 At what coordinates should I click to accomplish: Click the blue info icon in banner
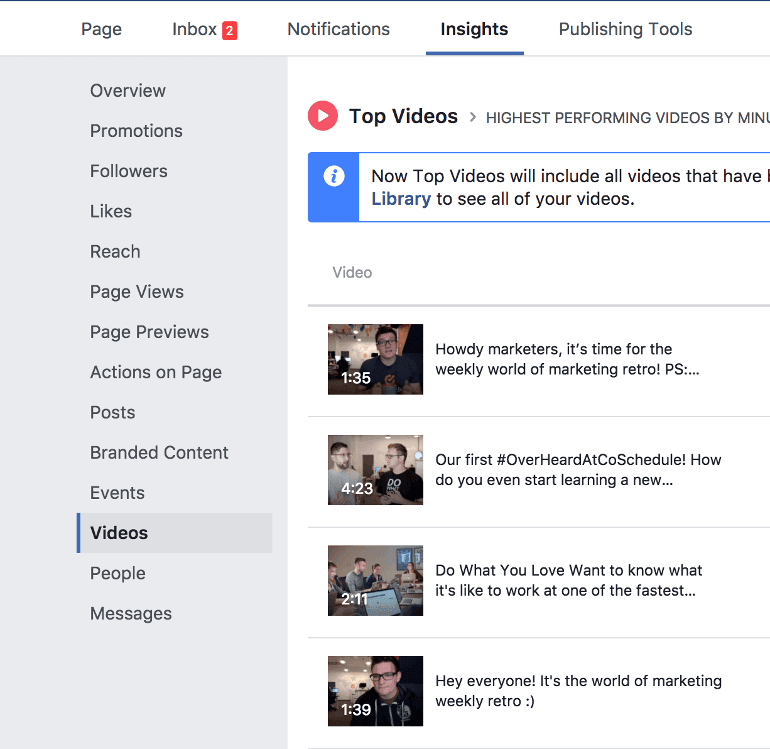click(334, 176)
